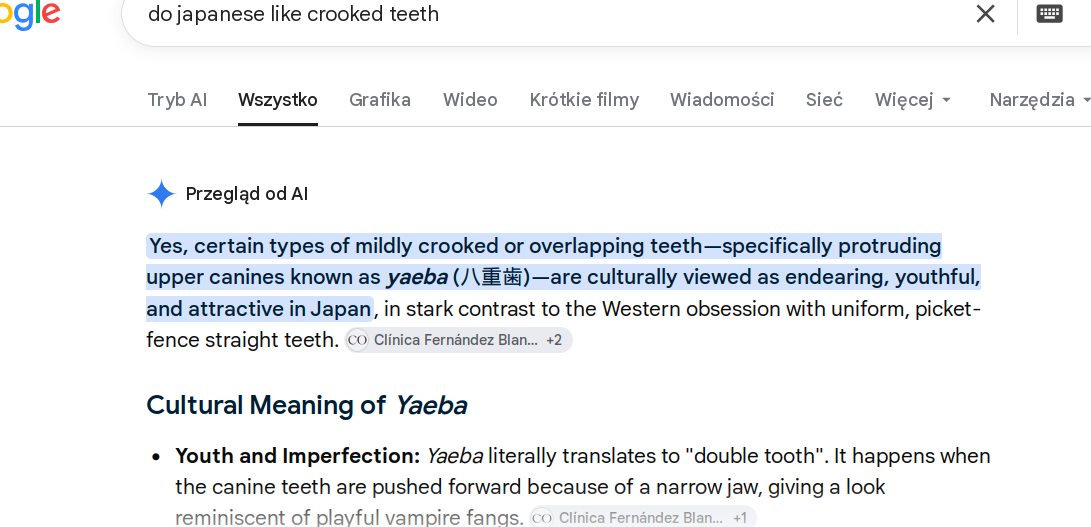Screen dimensions: 1091x527
Task: Click the CO source icon after 'vampire fangs'
Action: point(541,518)
